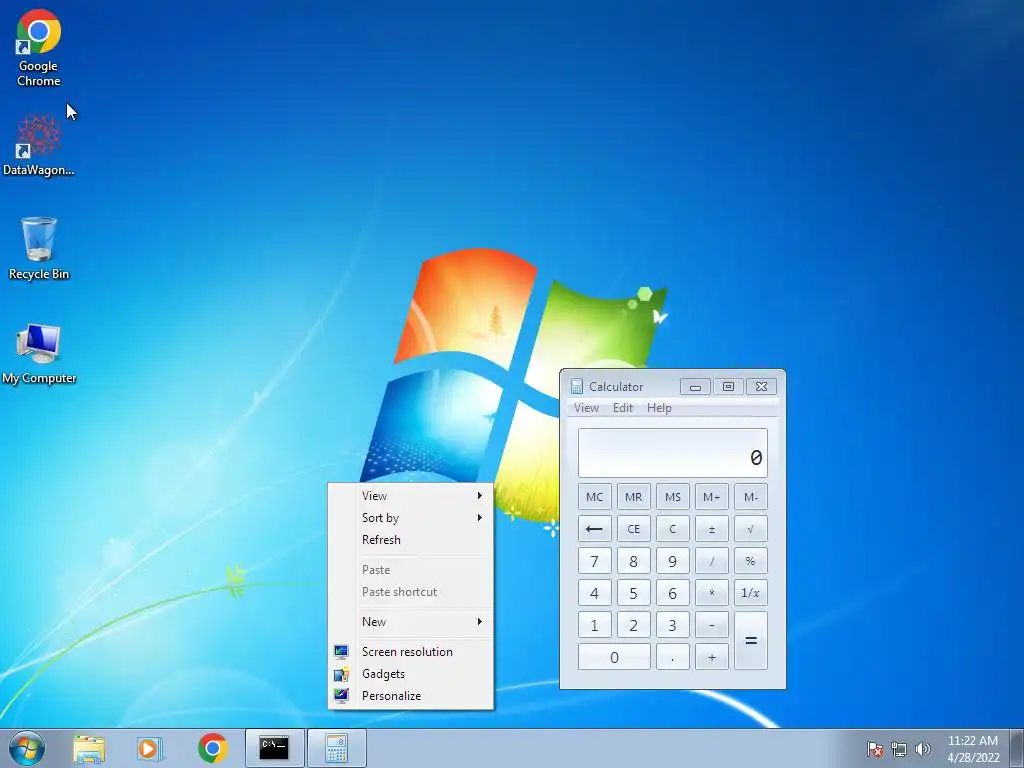Open the Calculator View menu
1024x768 pixels.
(586, 408)
